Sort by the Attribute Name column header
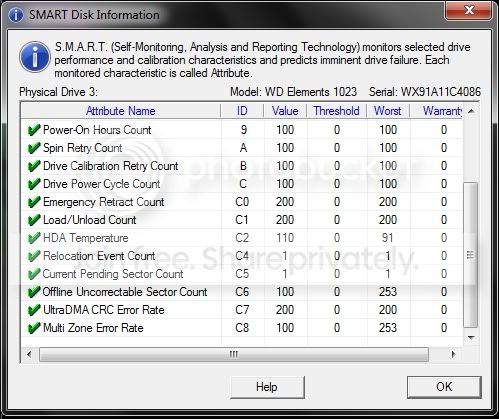Image resolution: width=499 pixels, height=419 pixels. (x=121, y=111)
